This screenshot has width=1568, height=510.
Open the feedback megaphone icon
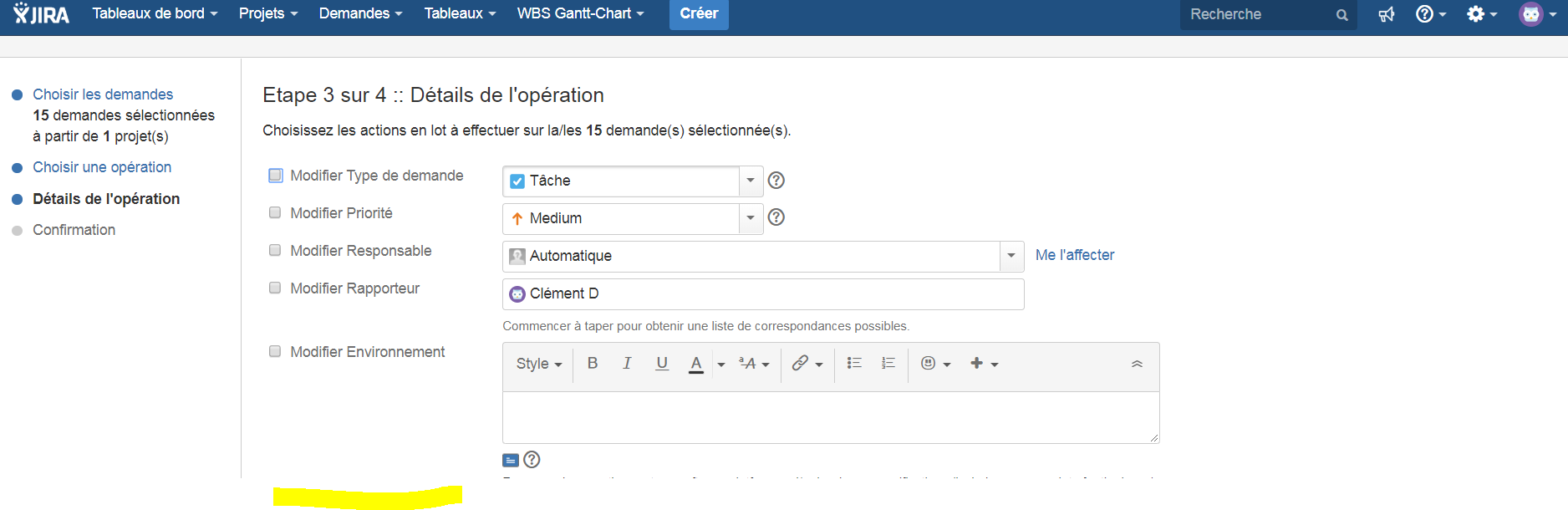click(1387, 14)
